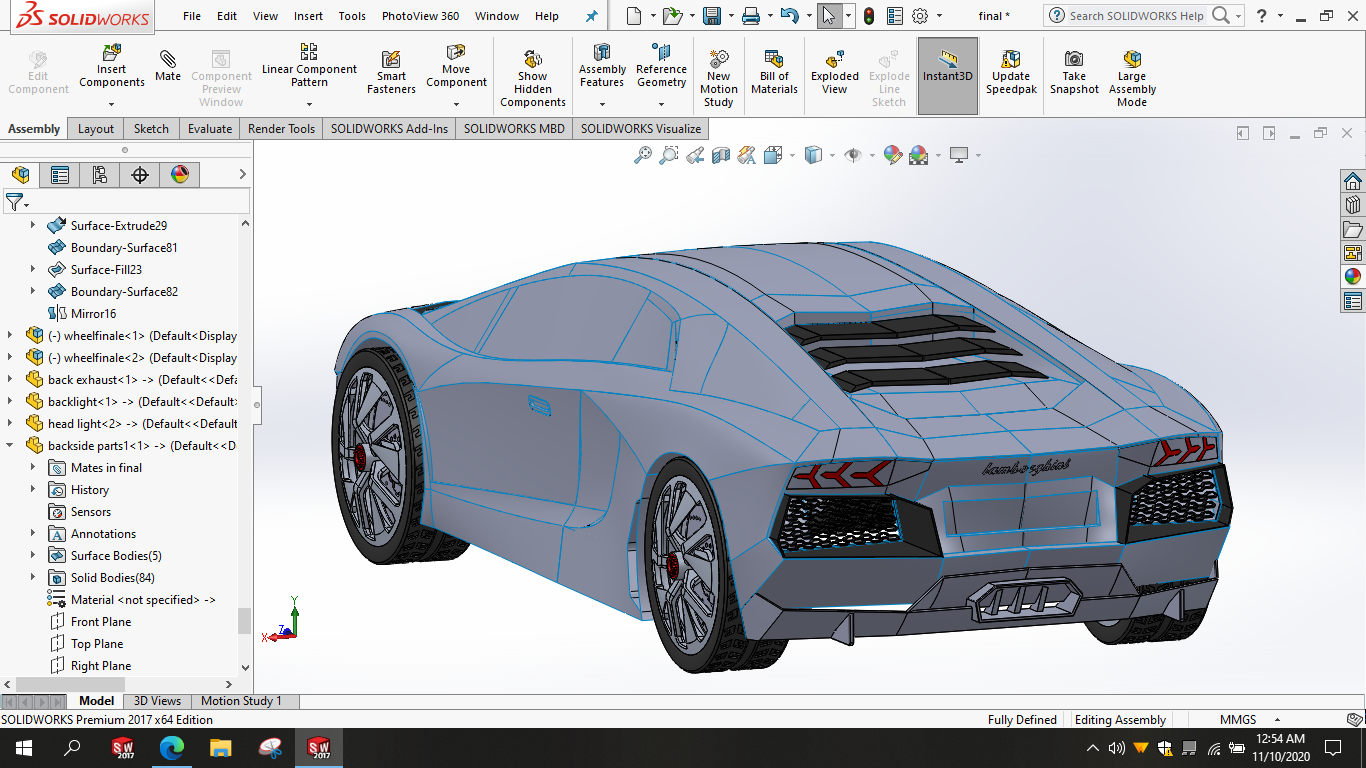The width and height of the screenshot is (1366, 768).
Task: Click Show Hidden Components
Action: pos(533,77)
